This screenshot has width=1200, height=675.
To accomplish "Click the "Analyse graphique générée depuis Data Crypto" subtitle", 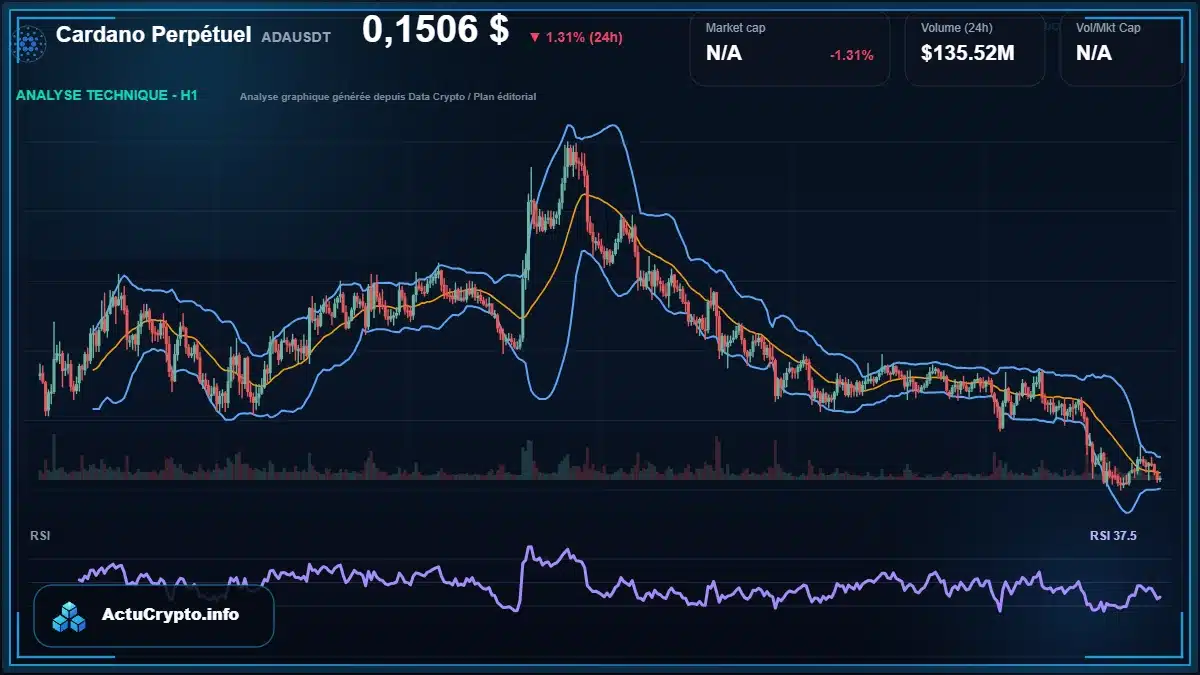I will [347, 97].
